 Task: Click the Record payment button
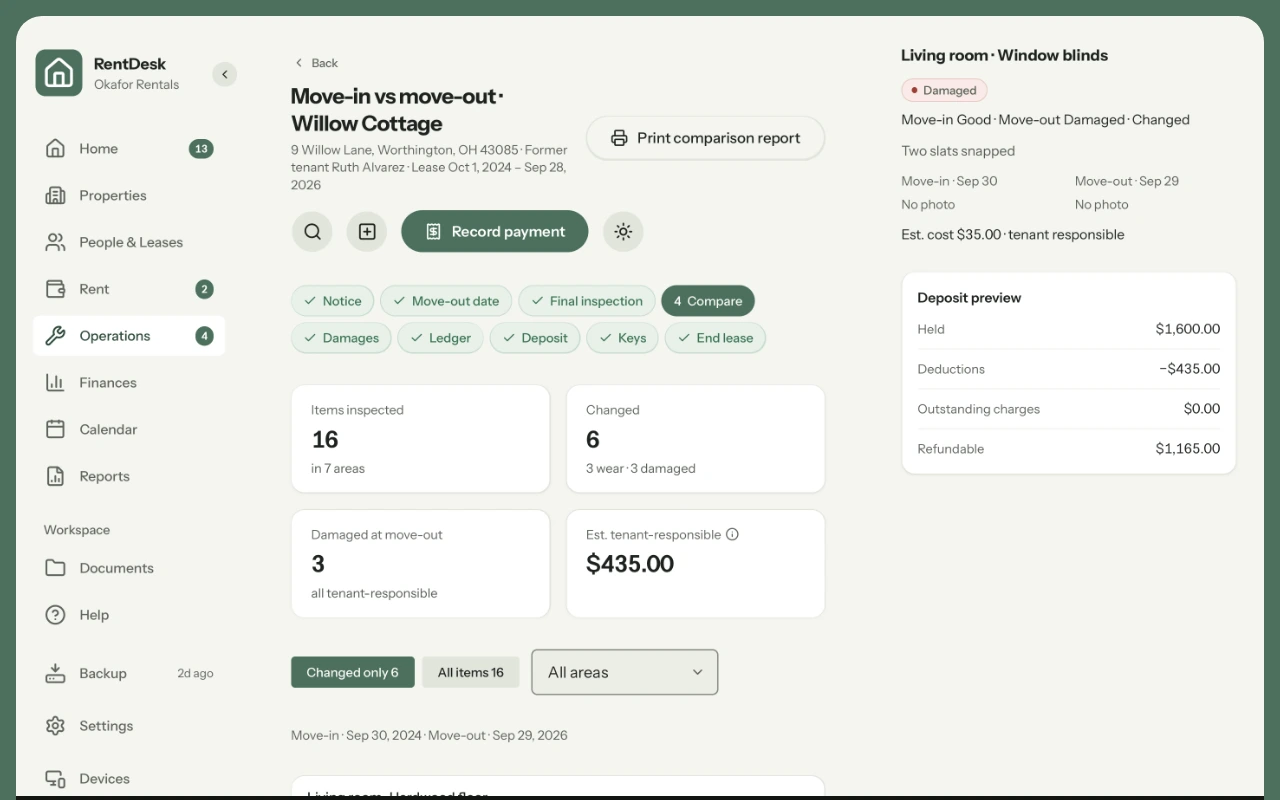(495, 231)
